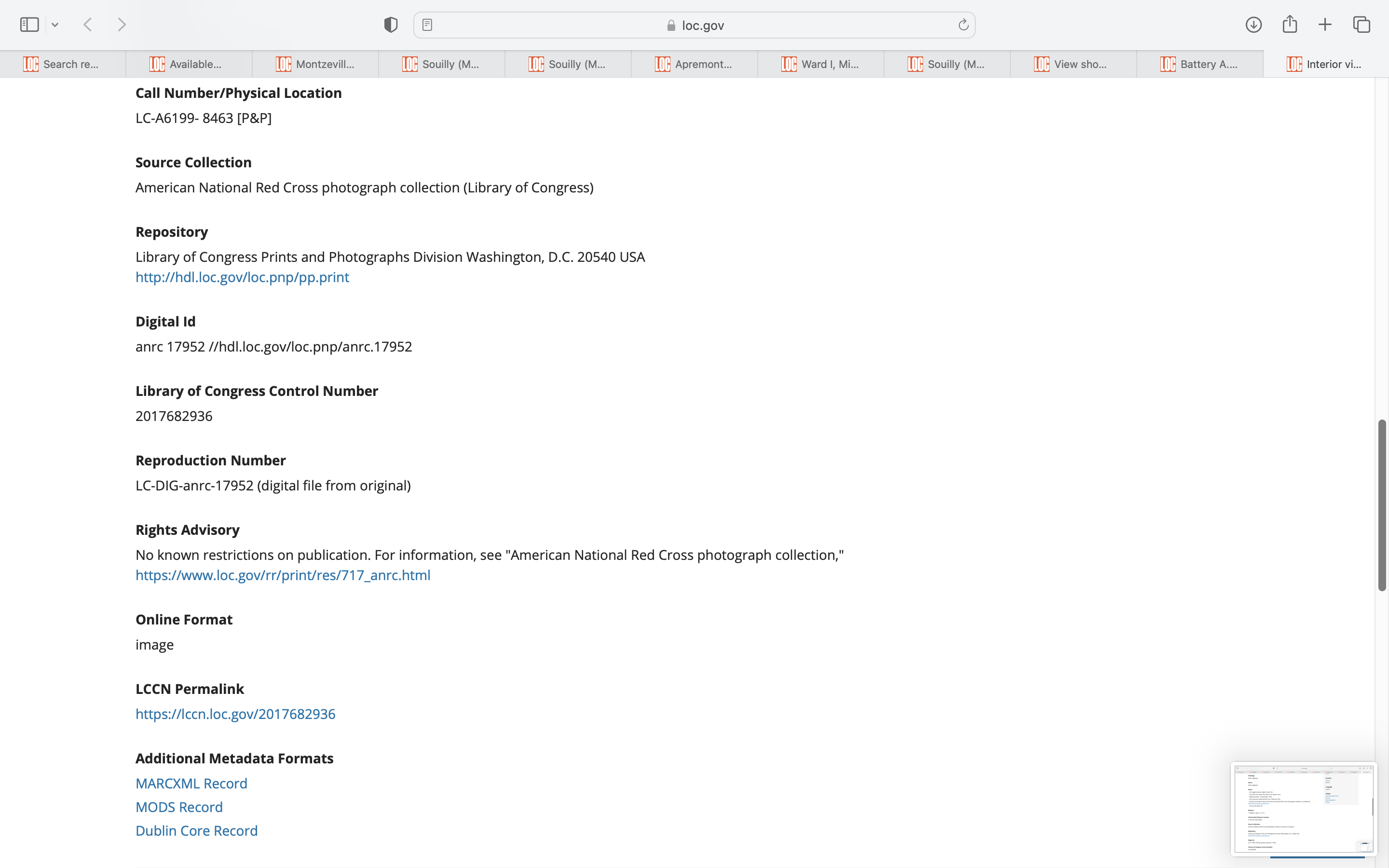
Task: Open the Apremont... tab
Action: tap(694, 64)
